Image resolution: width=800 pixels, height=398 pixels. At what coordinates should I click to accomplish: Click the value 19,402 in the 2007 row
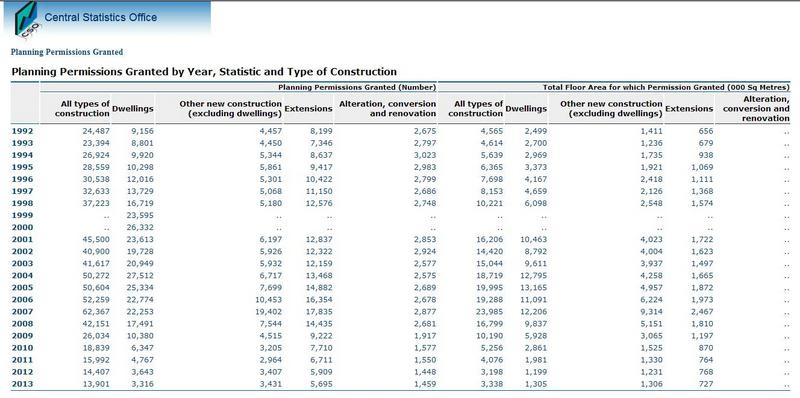(x=268, y=312)
